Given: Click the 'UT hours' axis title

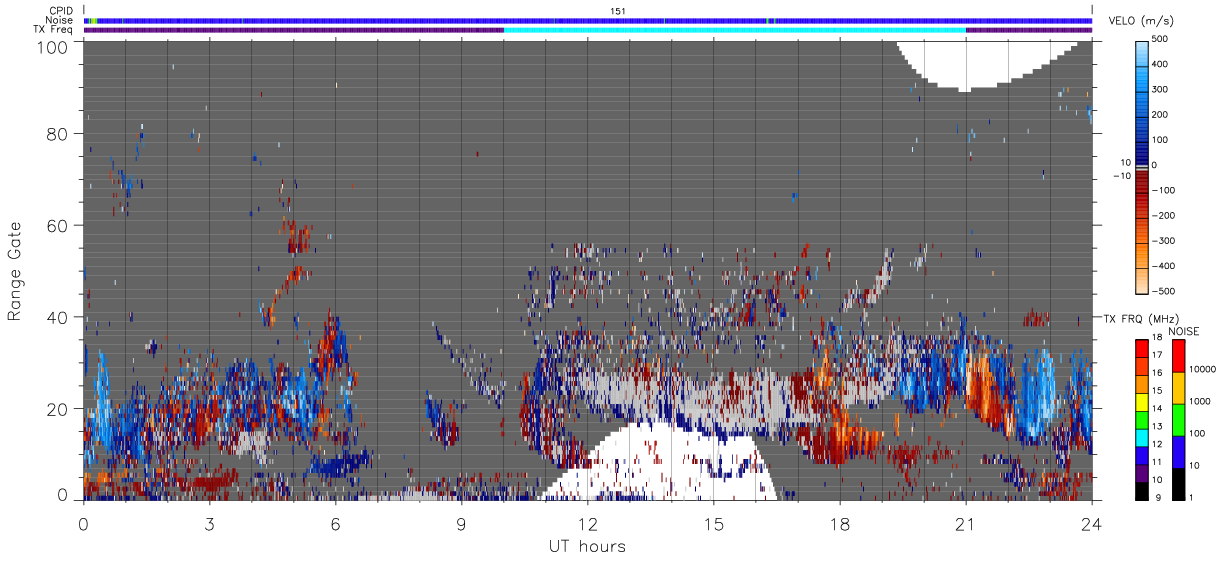Looking at the screenshot, I should pyautogui.click(x=587, y=546).
